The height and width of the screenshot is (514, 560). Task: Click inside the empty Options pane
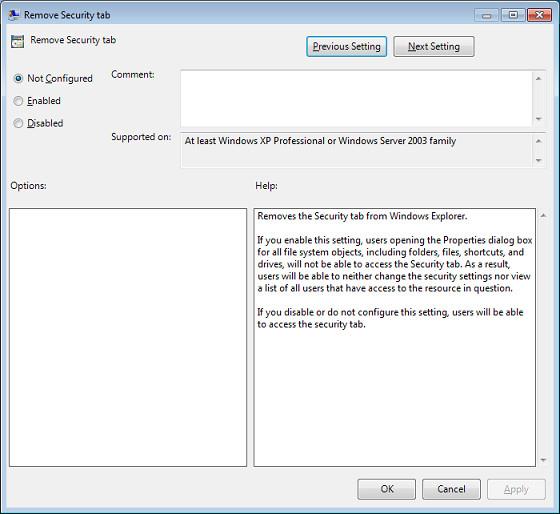click(128, 337)
